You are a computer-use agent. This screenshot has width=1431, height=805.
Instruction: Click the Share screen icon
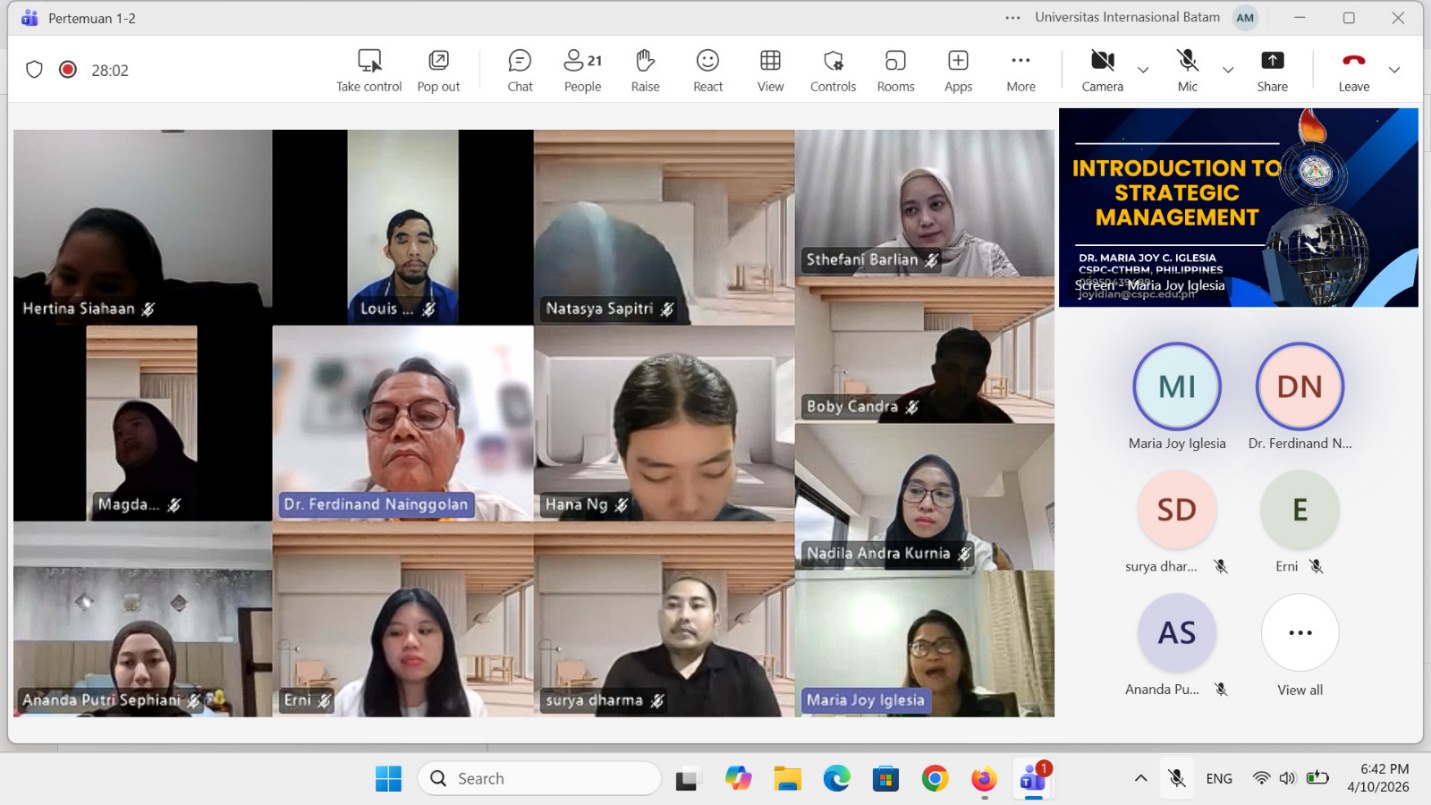coord(1272,70)
